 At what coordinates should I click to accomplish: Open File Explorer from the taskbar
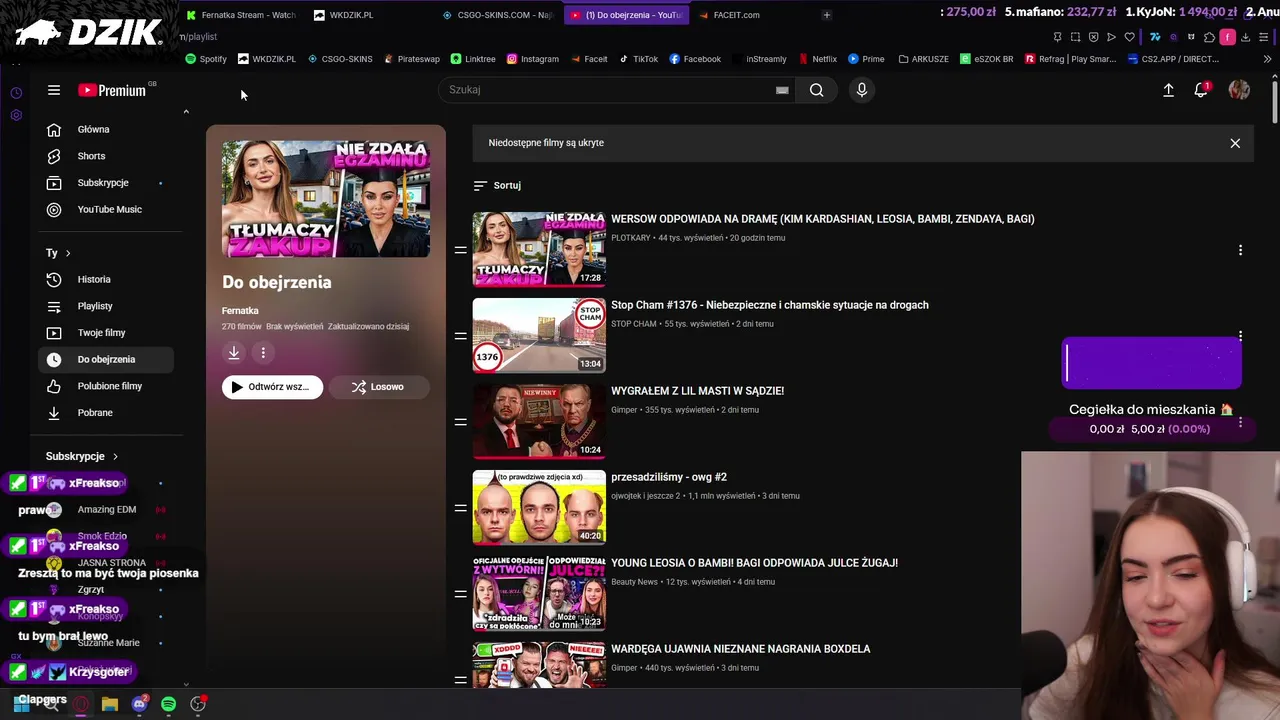click(x=110, y=704)
